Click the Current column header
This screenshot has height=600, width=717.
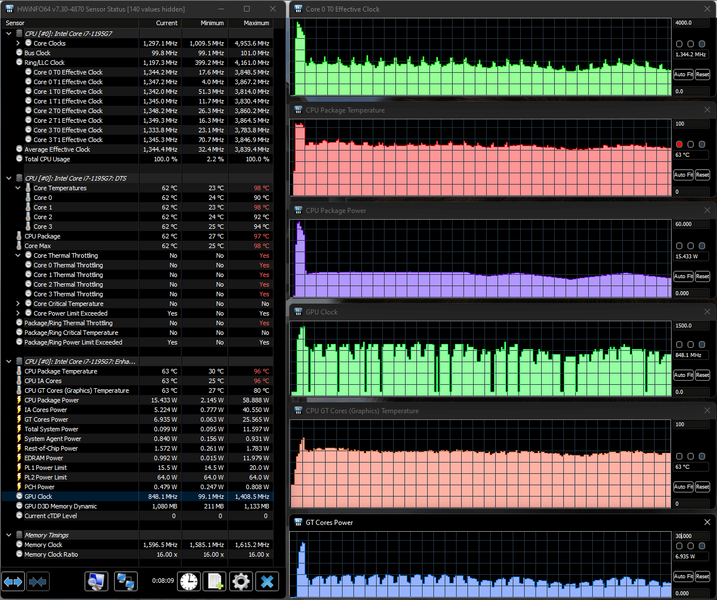161,23
